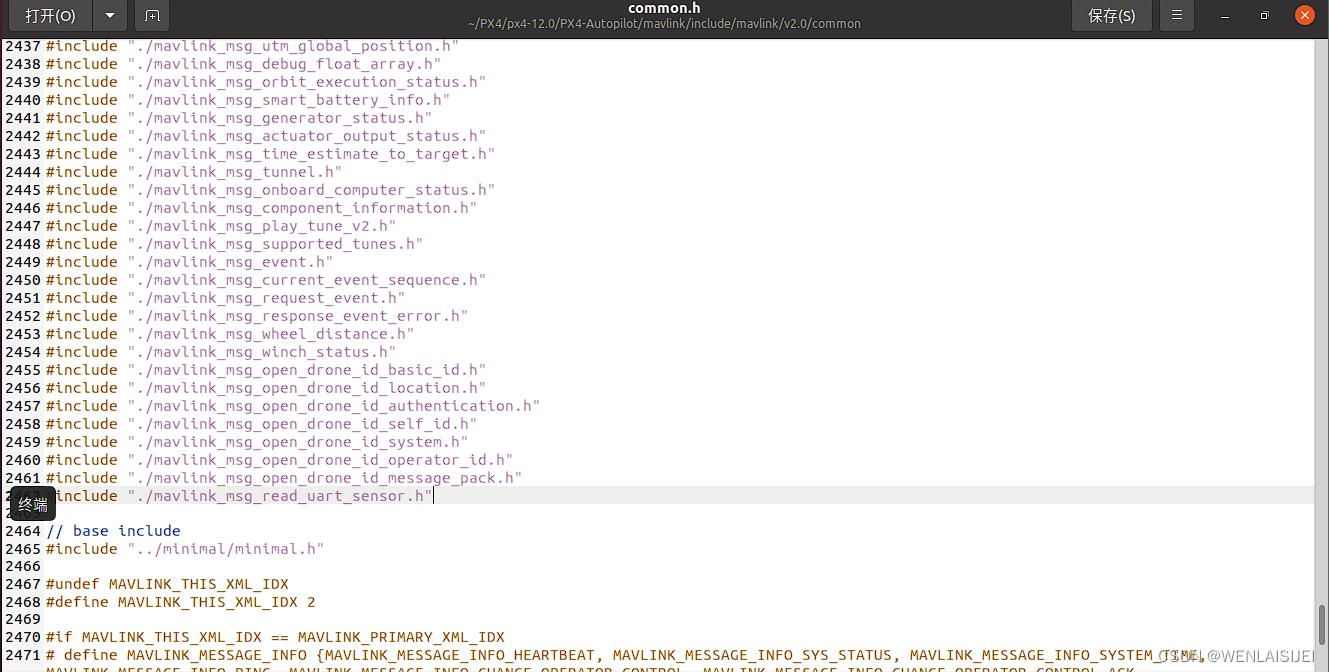Viewport: 1329px width, 672px height.
Task: Click the '// base include' comment
Action: coord(113,531)
